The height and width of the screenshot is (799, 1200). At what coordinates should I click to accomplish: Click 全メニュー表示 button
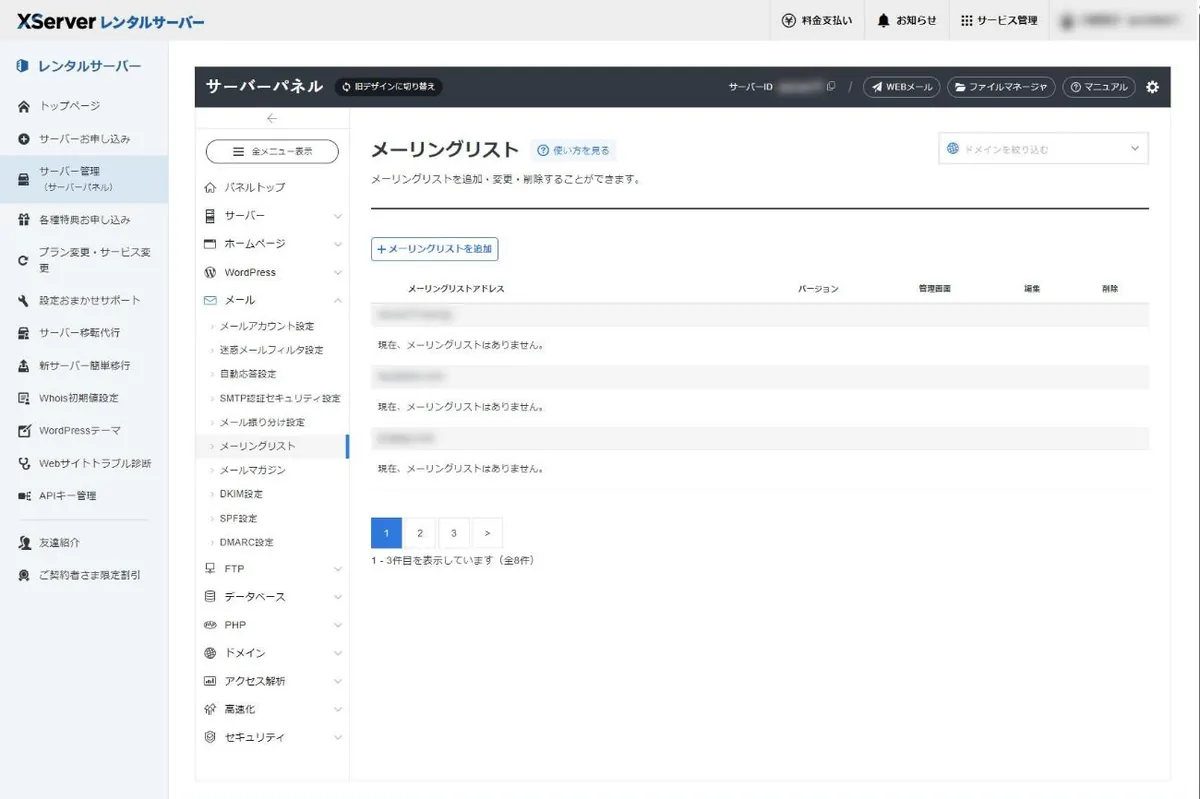tap(272, 152)
